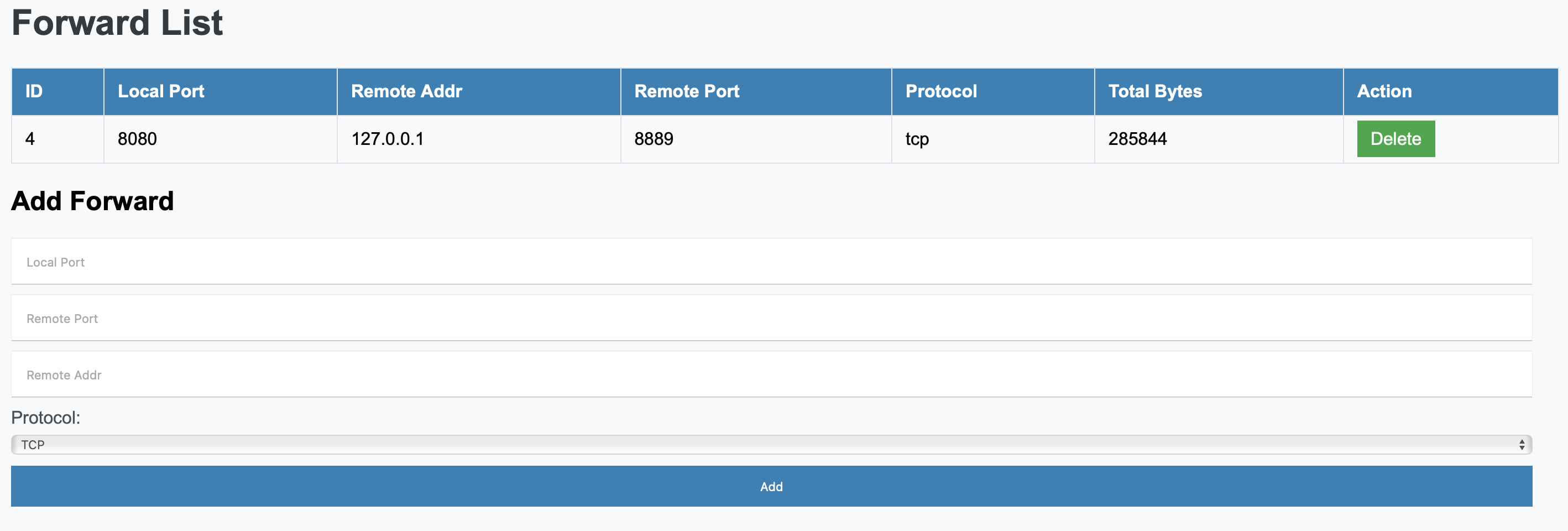Click the Add Forward heading
The image size is (1568, 531).
click(x=92, y=201)
